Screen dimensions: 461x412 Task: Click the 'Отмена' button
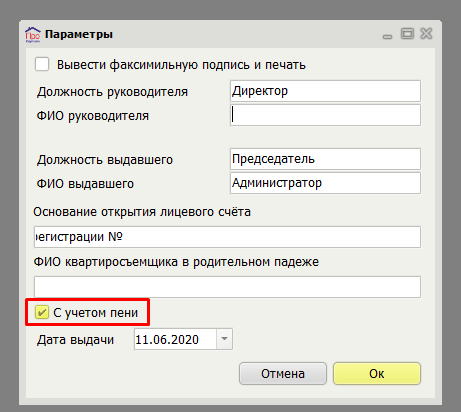[x=283, y=374]
